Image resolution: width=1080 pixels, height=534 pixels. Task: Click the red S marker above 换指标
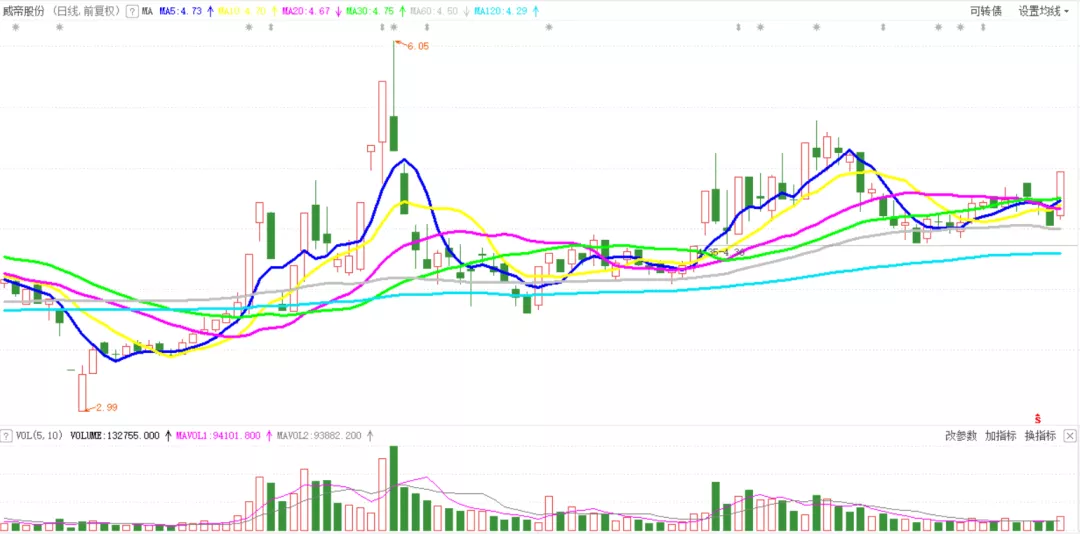(x=1038, y=418)
